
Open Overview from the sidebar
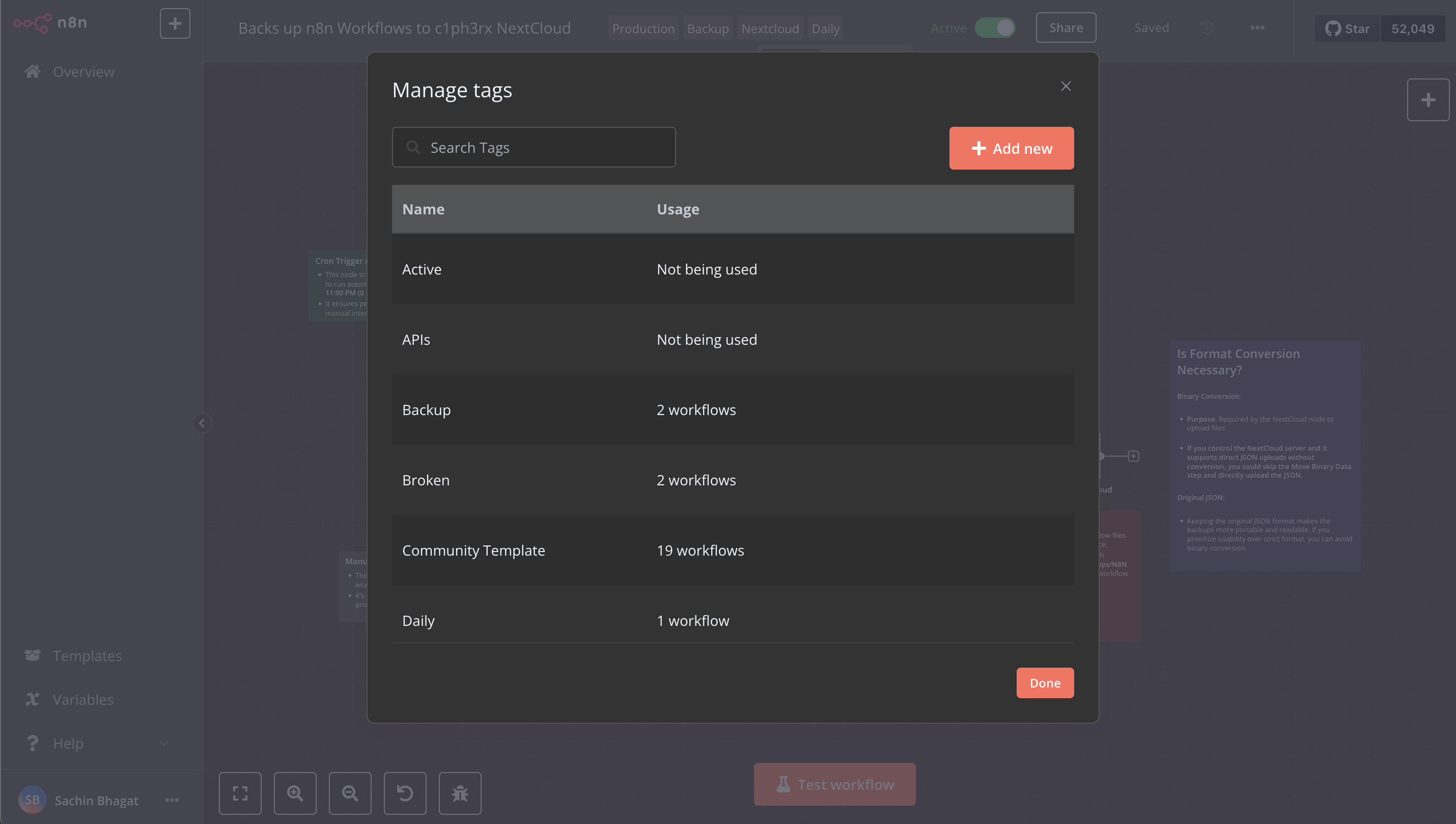point(83,72)
